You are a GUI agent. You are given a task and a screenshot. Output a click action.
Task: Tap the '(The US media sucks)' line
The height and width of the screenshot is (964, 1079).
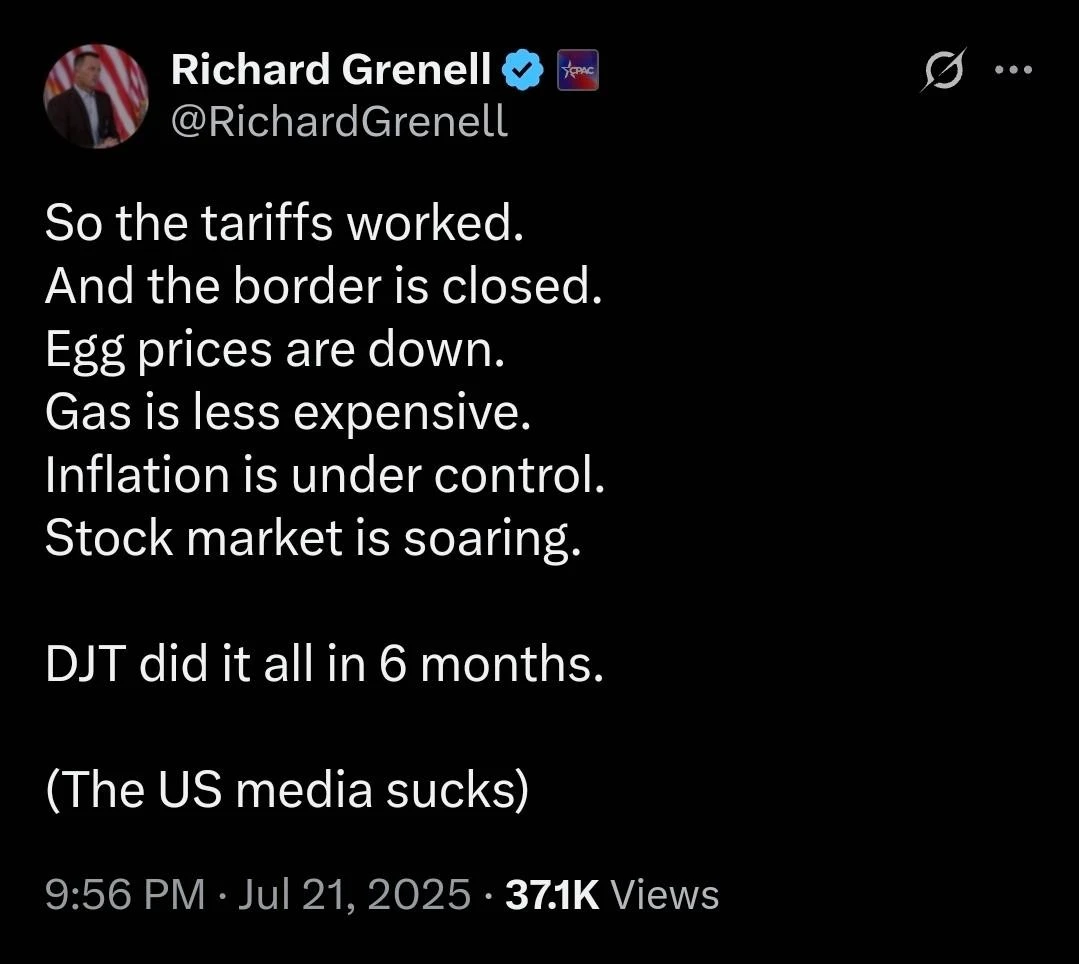[286, 791]
